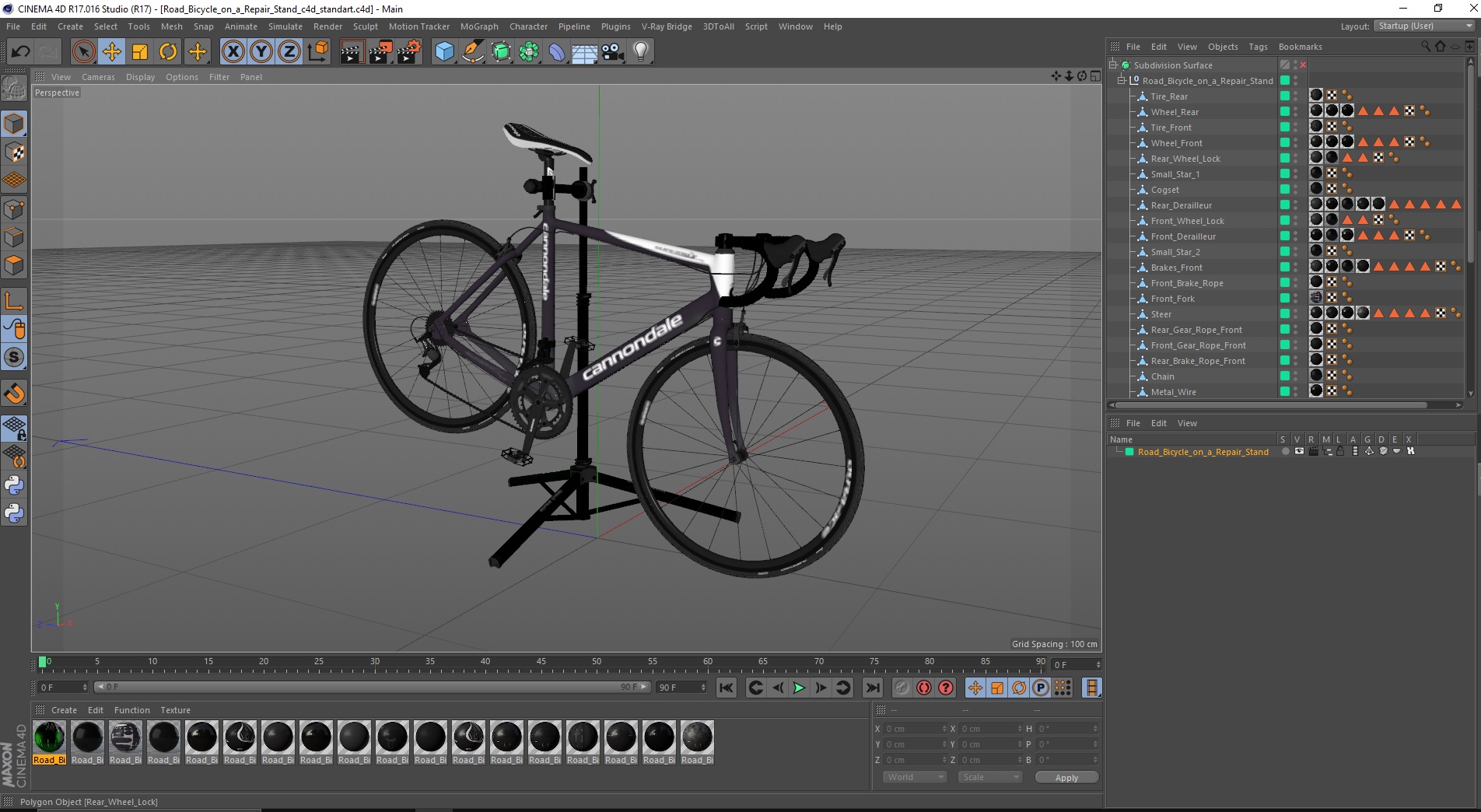Open the spline Pen tool

pos(472,52)
